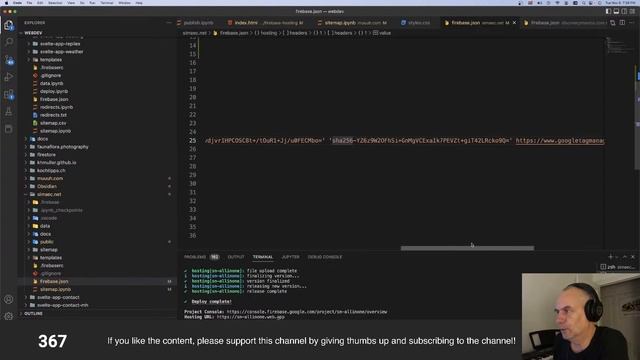
Task: Open the Source Control view
Action: [9, 60]
